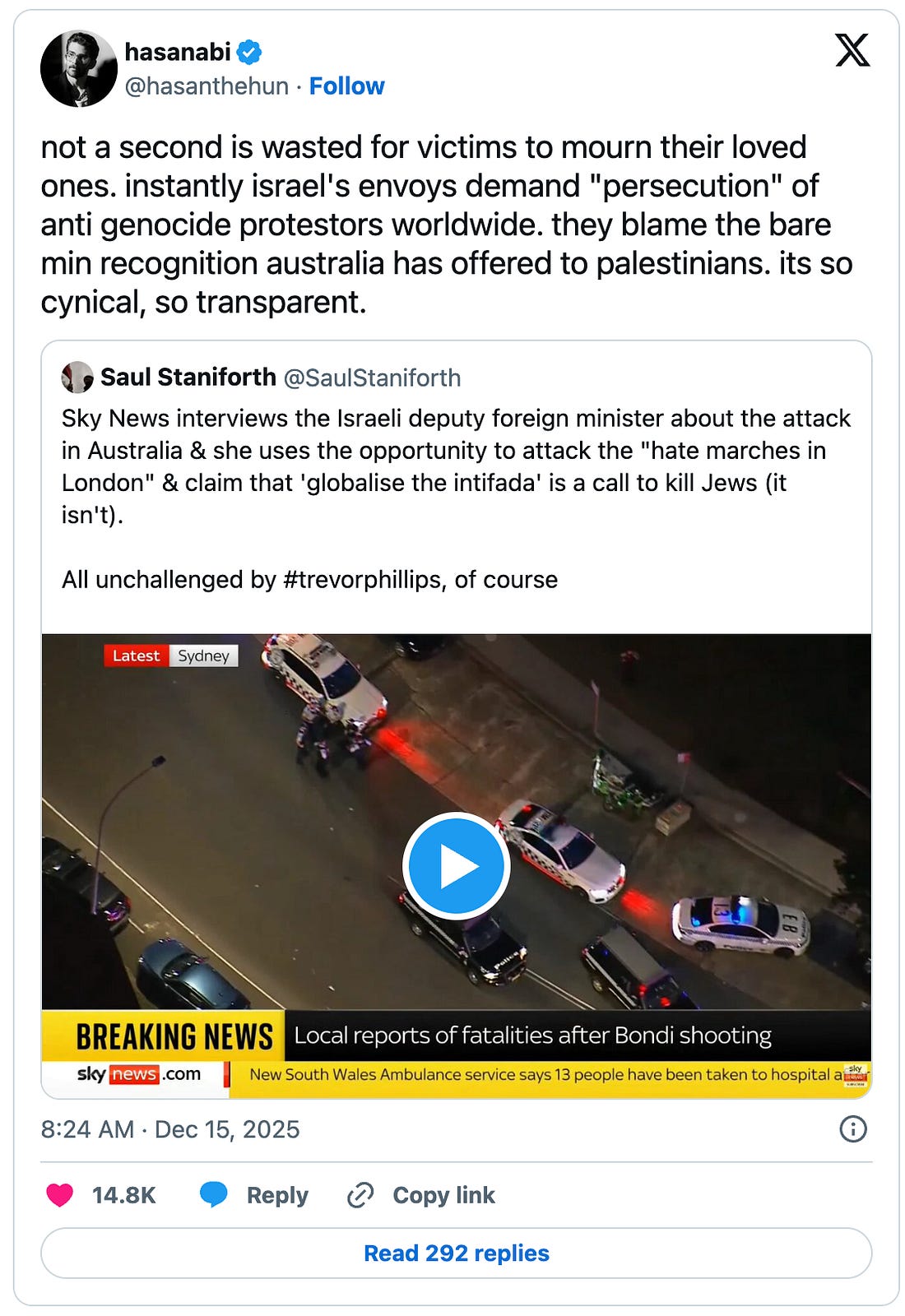Click the Reply label
Screen dimensions: 905x1316
click(x=277, y=1194)
